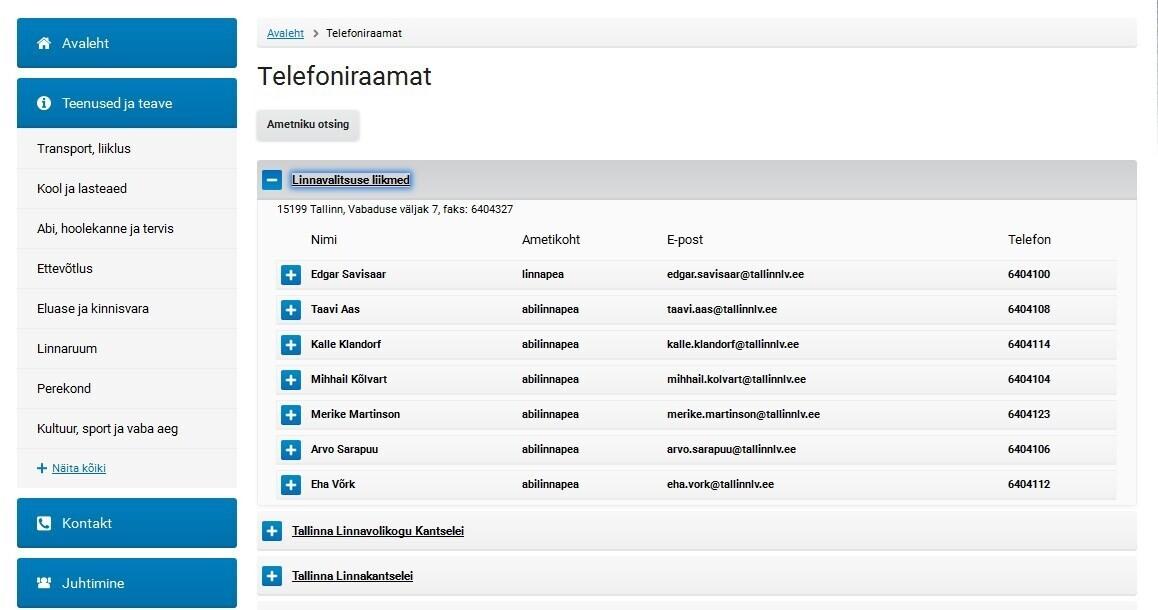Open the Kontakt sidebar menu
The height and width of the screenshot is (610, 1158).
(127, 523)
